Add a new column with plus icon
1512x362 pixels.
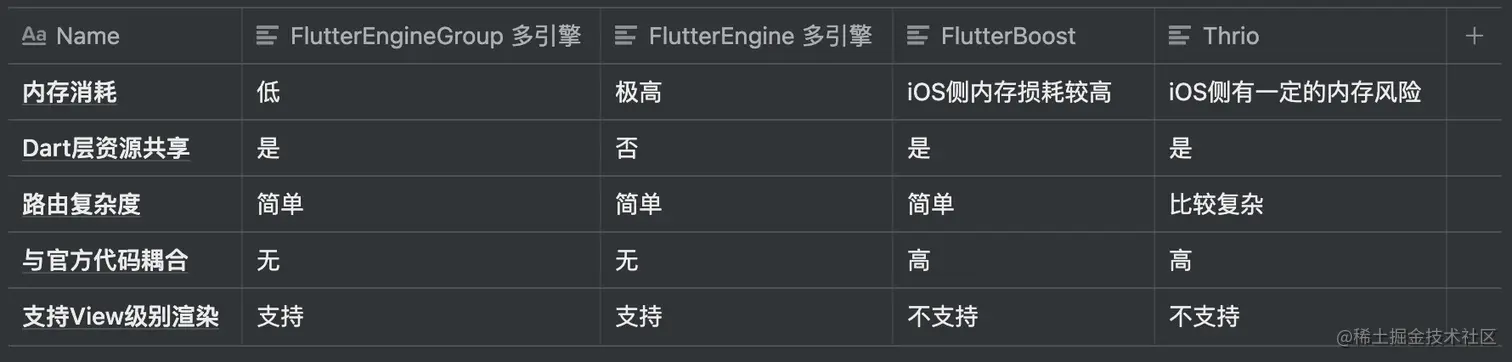pos(1473,36)
